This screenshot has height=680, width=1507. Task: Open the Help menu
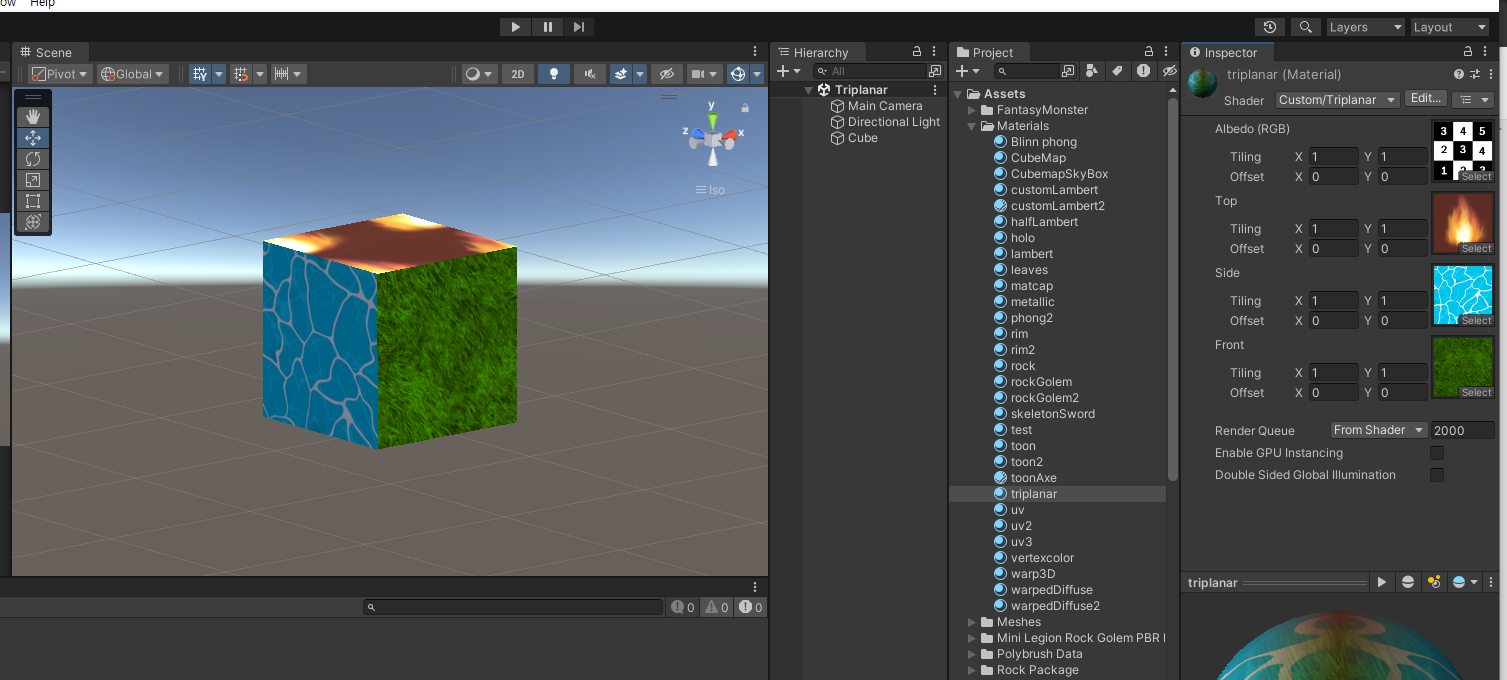(42, 4)
